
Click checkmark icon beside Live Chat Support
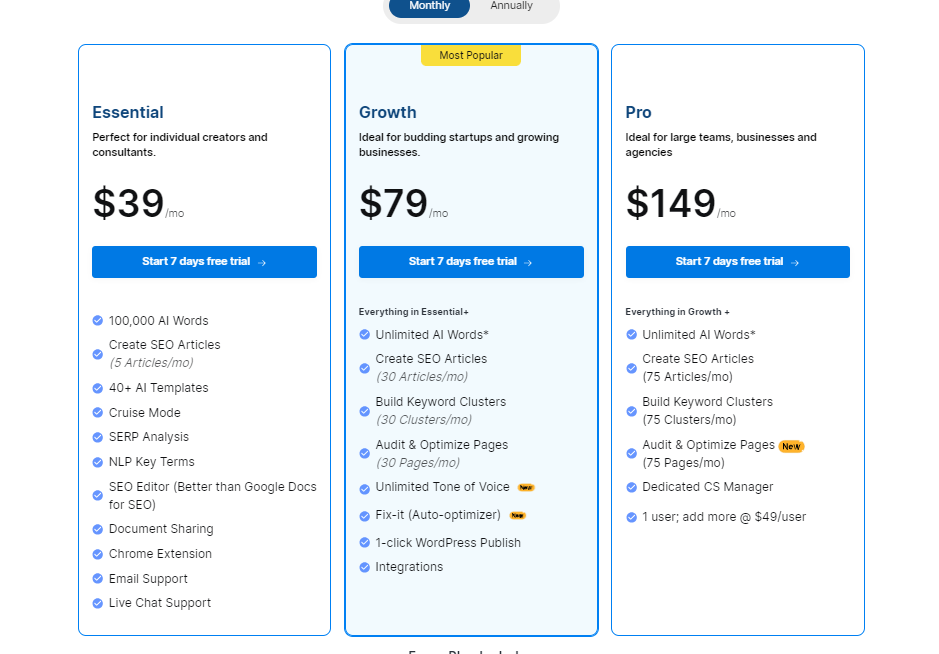point(98,603)
